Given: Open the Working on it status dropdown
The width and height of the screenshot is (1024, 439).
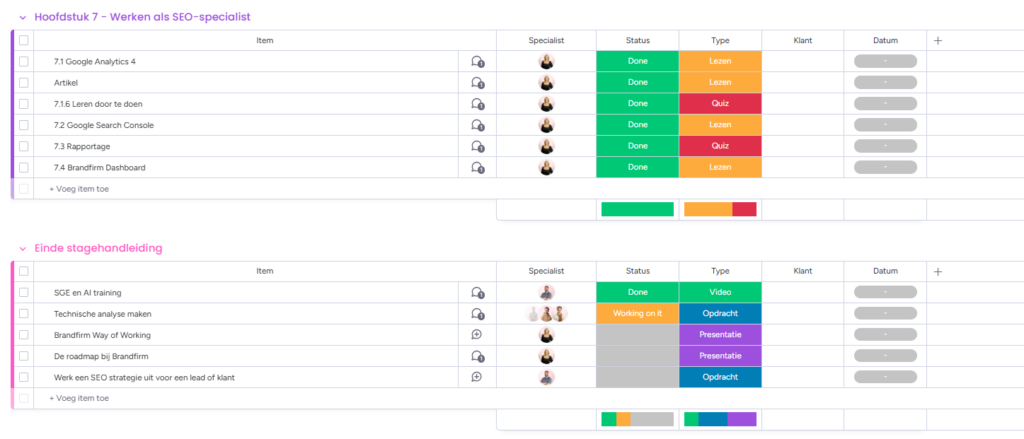Looking at the screenshot, I should click(637, 314).
